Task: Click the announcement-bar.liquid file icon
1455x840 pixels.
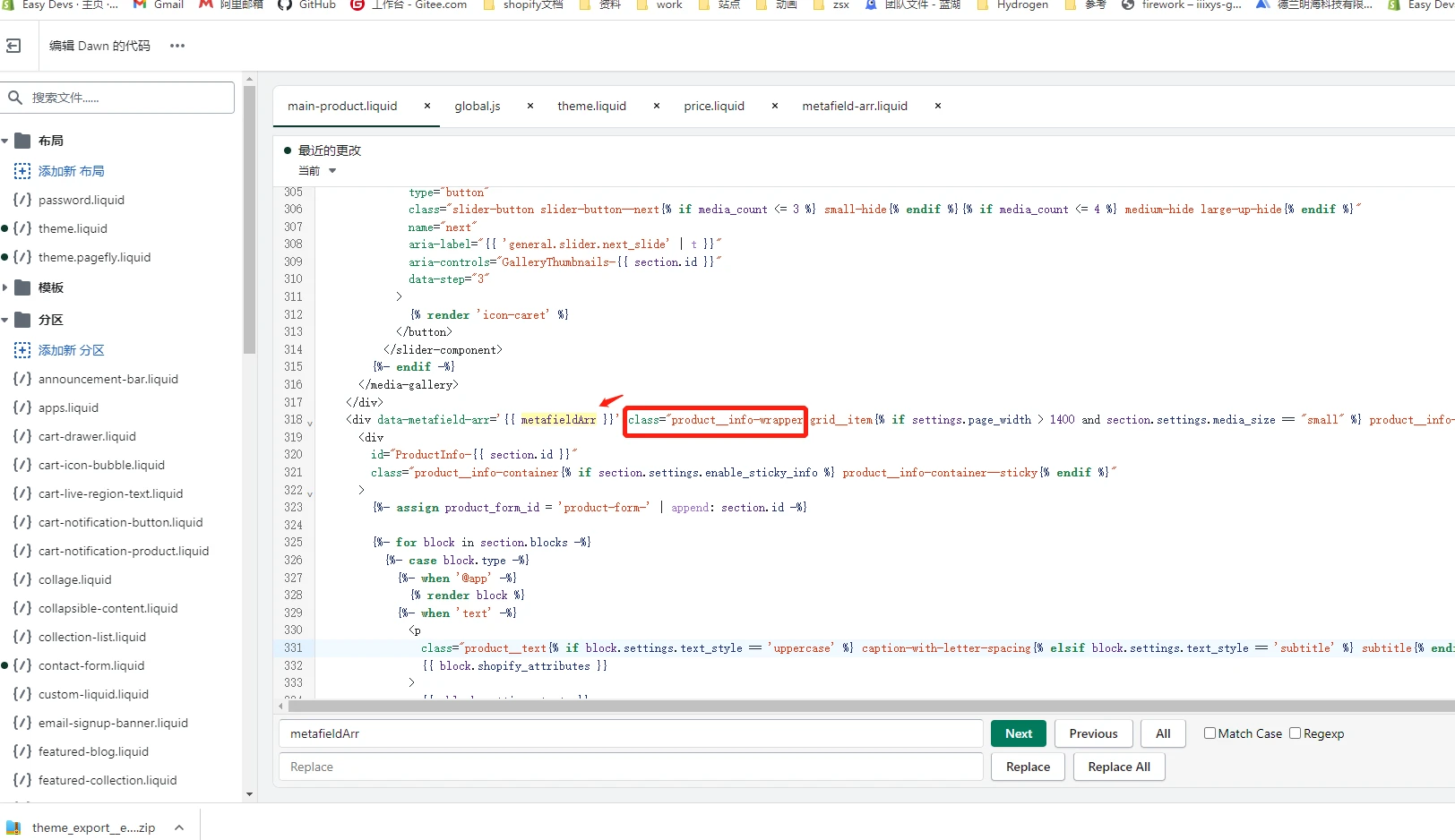Action: tap(22, 379)
